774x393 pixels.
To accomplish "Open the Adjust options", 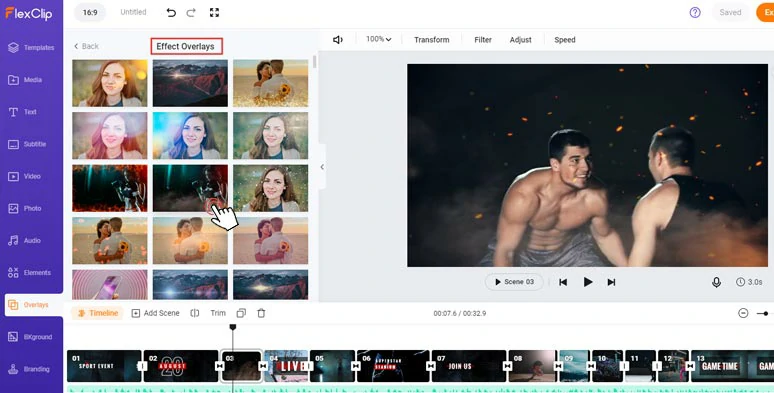I will pos(520,39).
